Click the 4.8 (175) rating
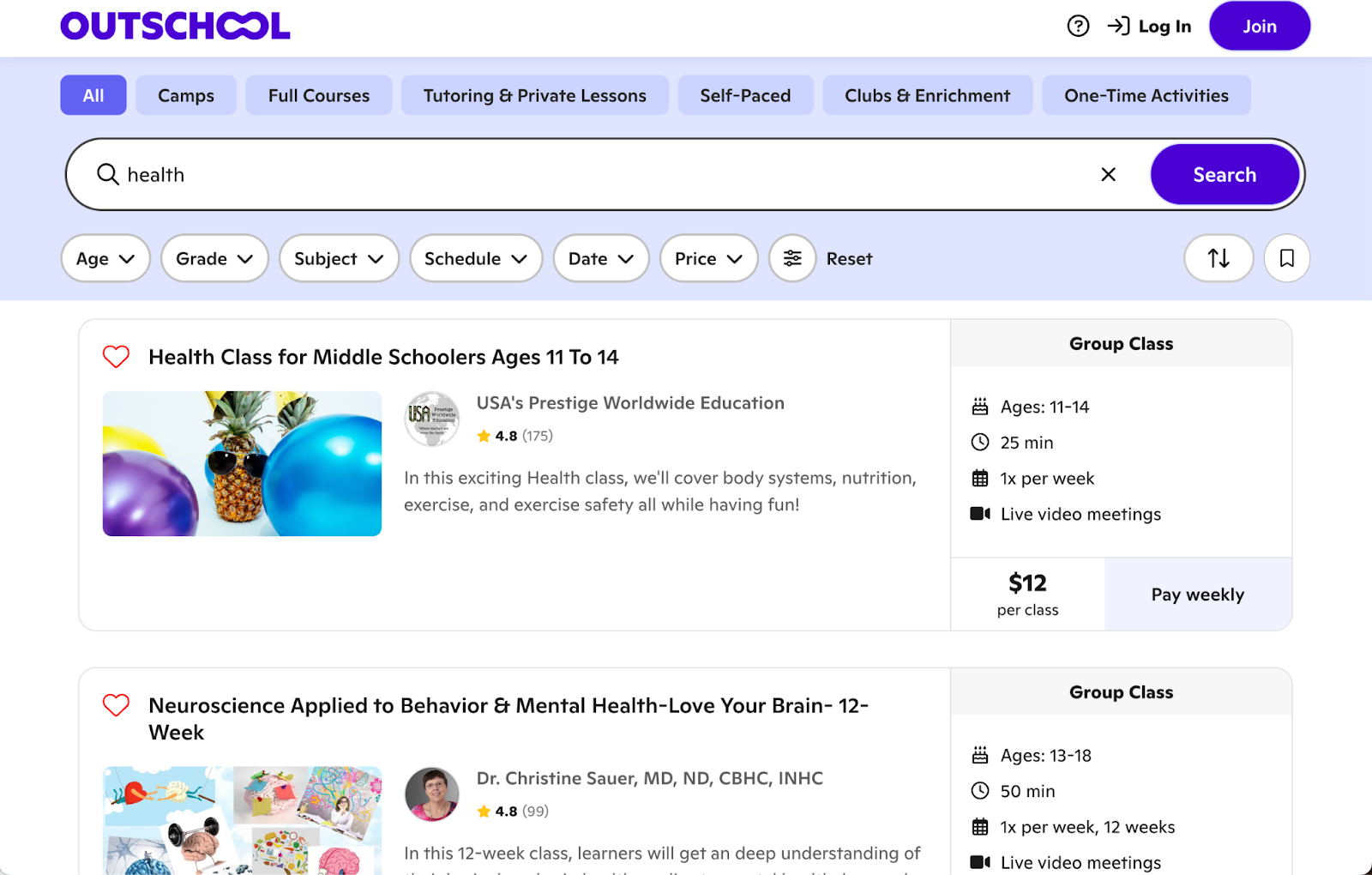Image resolution: width=1372 pixels, height=875 pixels. [515, 436]
